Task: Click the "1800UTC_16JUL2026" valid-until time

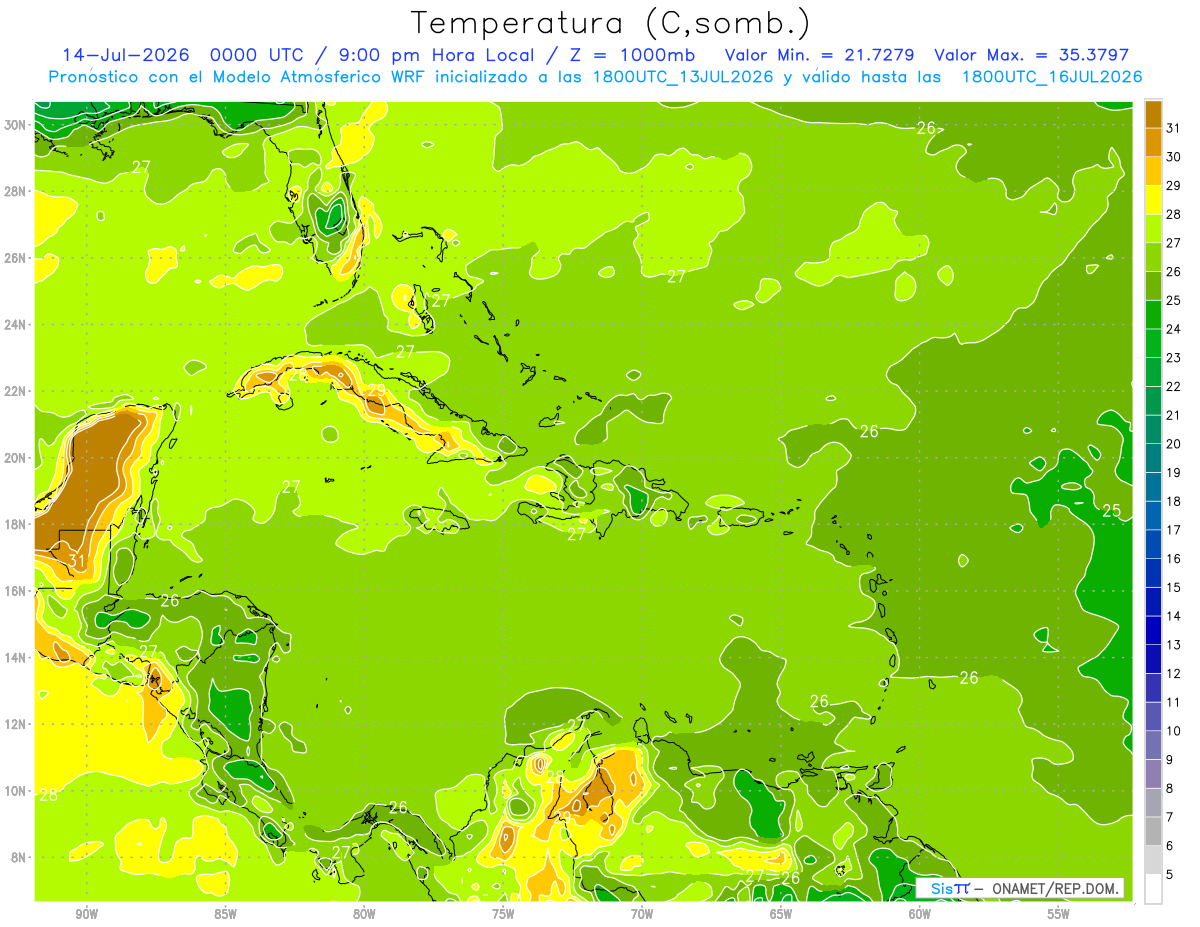Action: pos(1051,77)
